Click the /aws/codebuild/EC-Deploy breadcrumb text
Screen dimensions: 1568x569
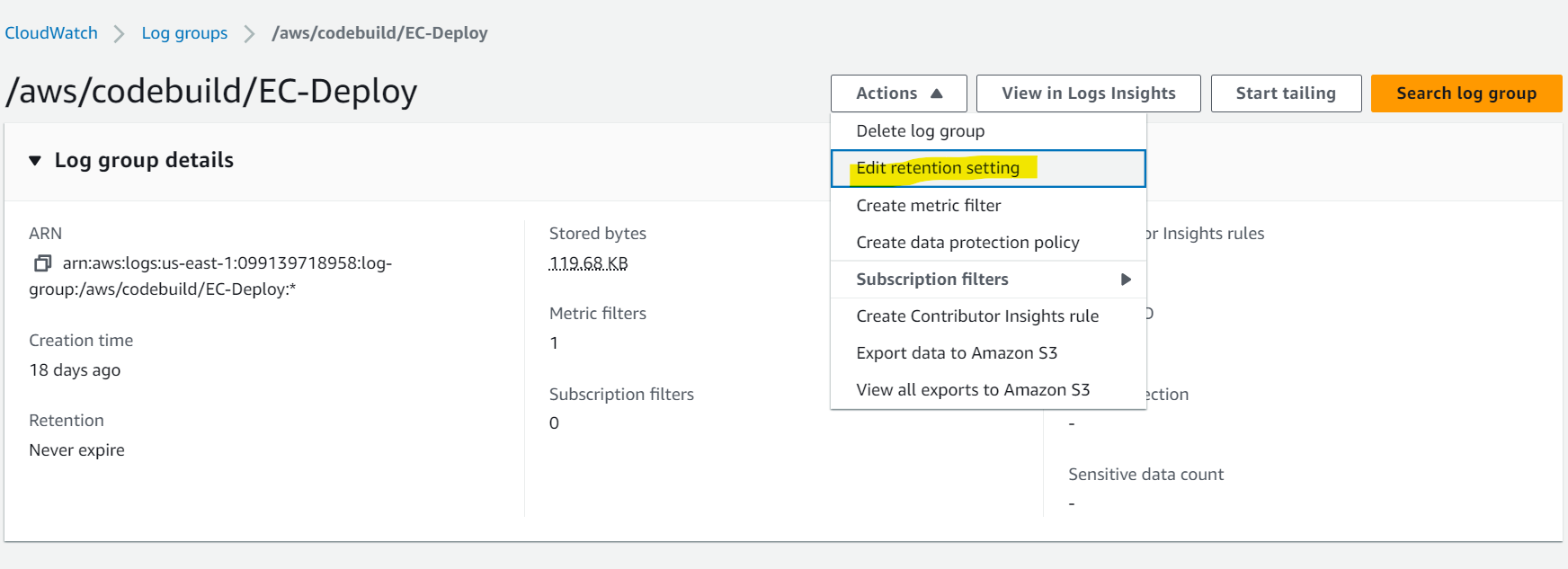pos(379,33)
